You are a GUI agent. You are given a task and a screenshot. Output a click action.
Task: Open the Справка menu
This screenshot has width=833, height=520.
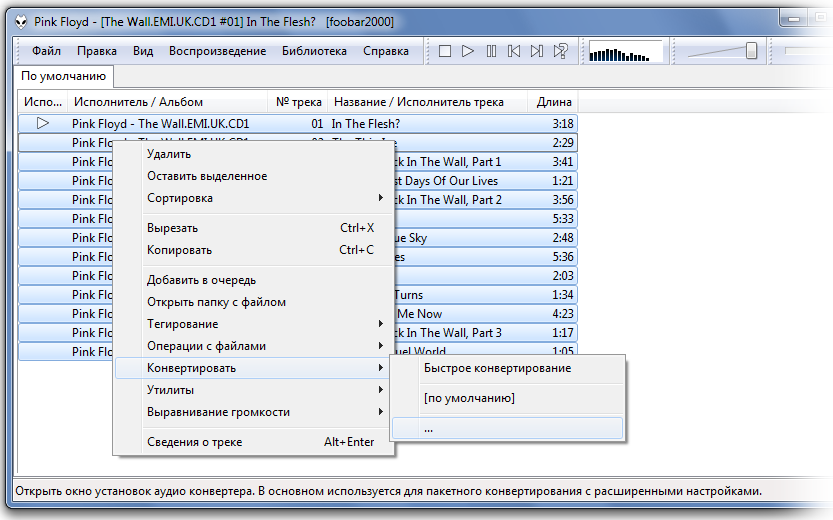coord(386,51)
